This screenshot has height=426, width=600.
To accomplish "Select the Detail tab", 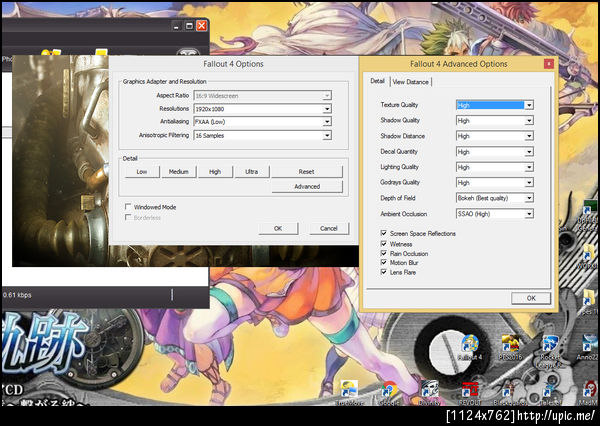I will click(x=377, y=81).
